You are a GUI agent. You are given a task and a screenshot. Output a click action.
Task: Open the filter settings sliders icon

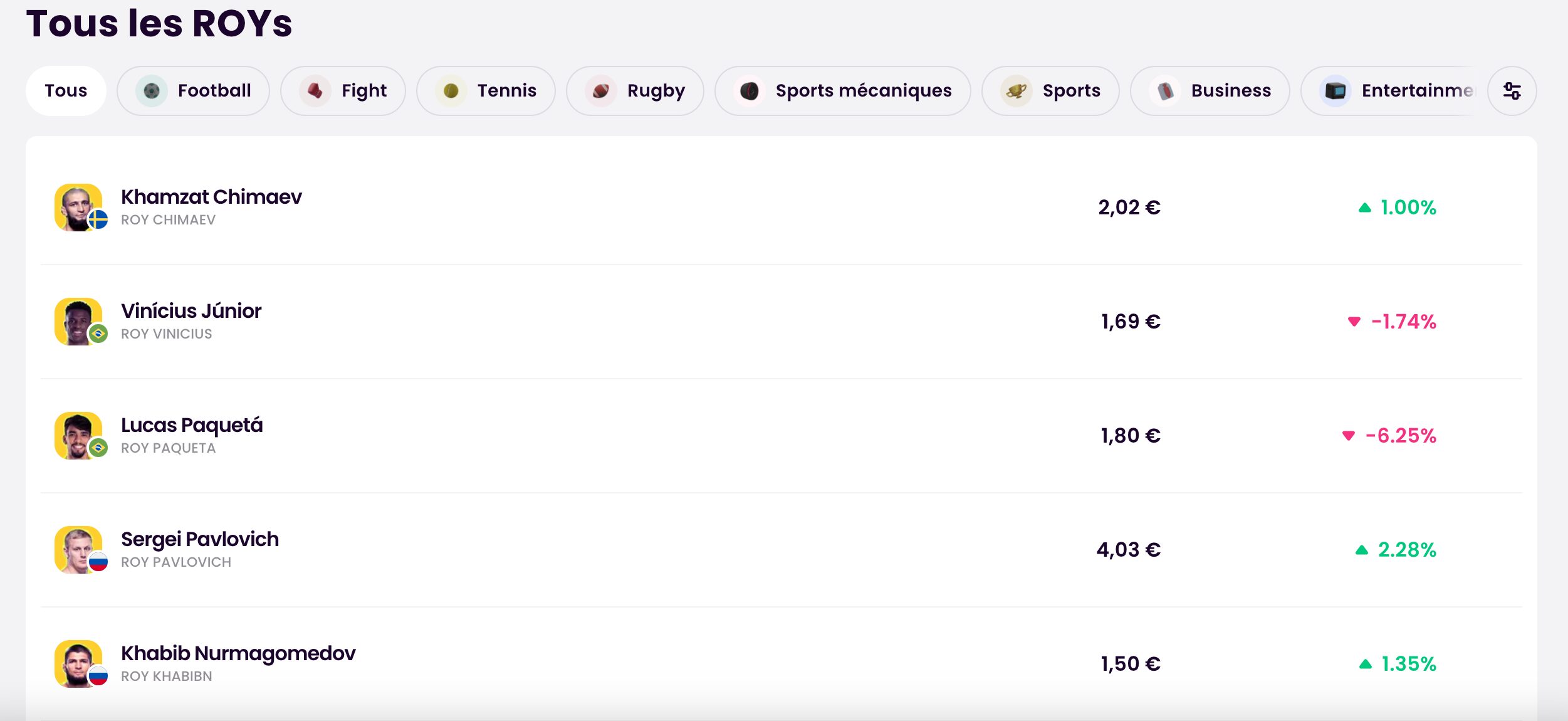click(1512, 91)
